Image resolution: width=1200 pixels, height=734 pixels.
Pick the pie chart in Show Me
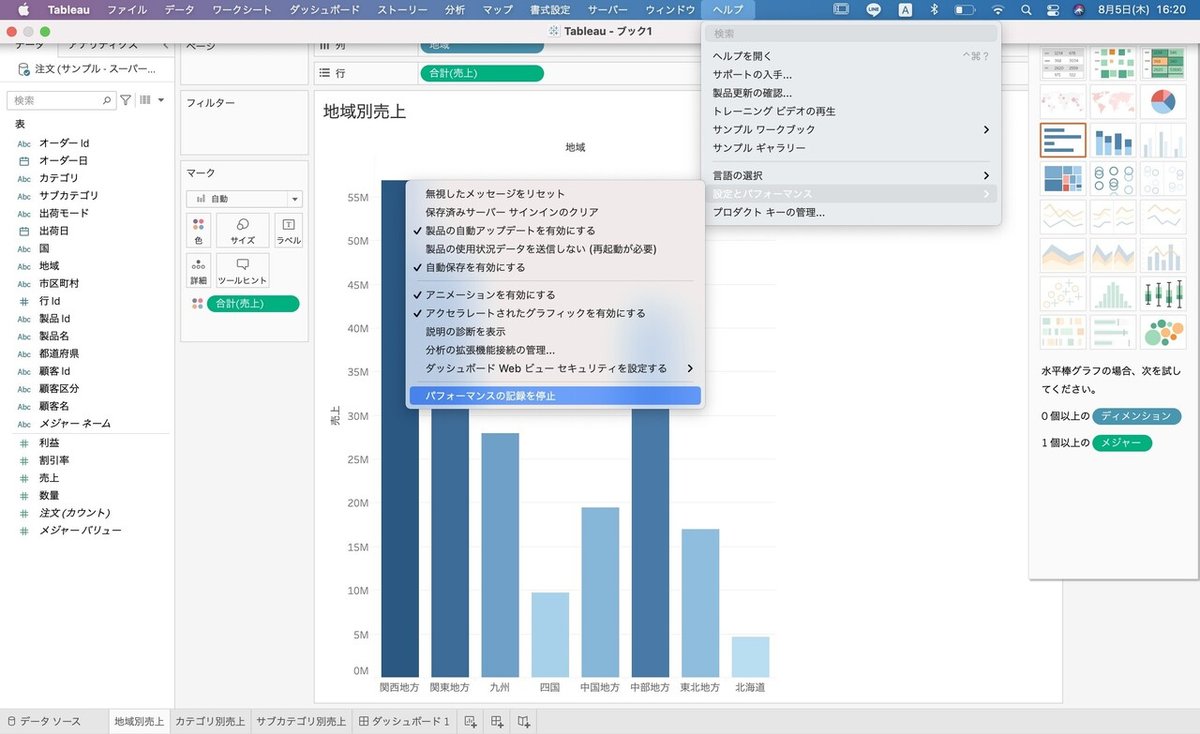click(1163, 101)
